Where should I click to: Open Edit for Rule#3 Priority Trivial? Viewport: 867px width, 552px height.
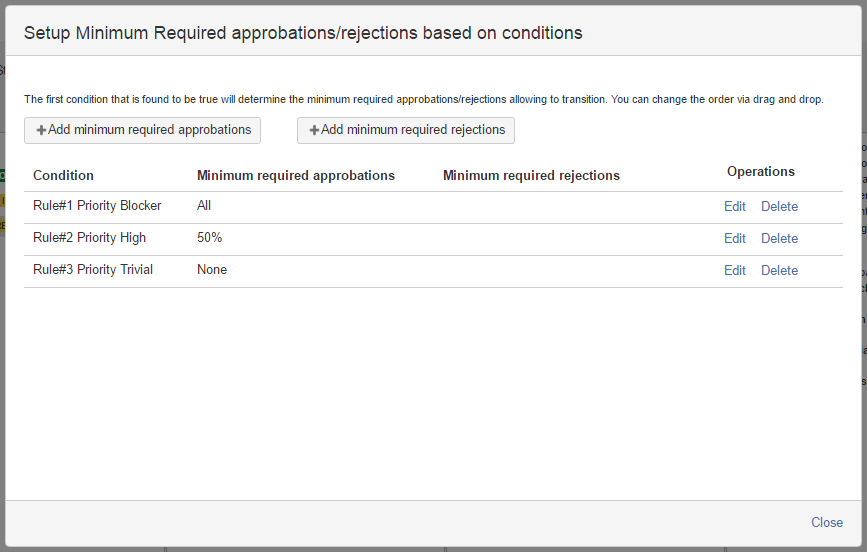click(734, 270)
